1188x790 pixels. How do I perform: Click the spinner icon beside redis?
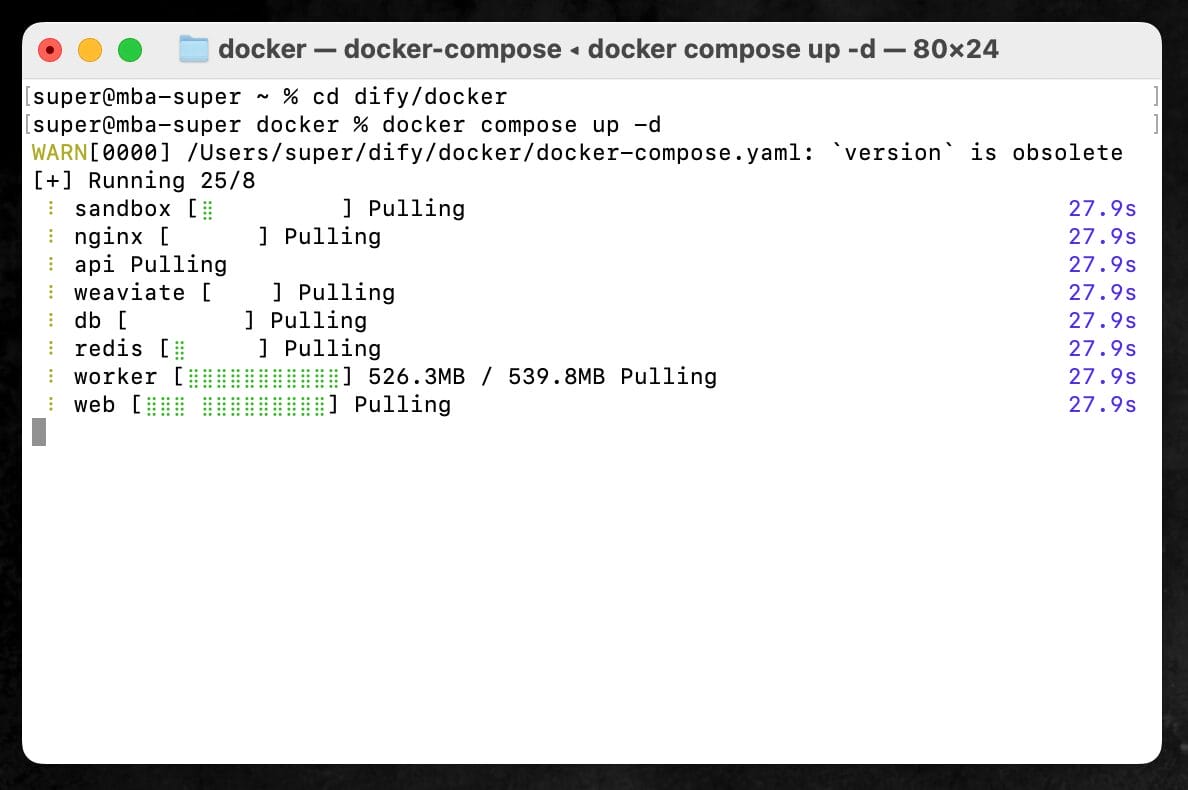48,349
